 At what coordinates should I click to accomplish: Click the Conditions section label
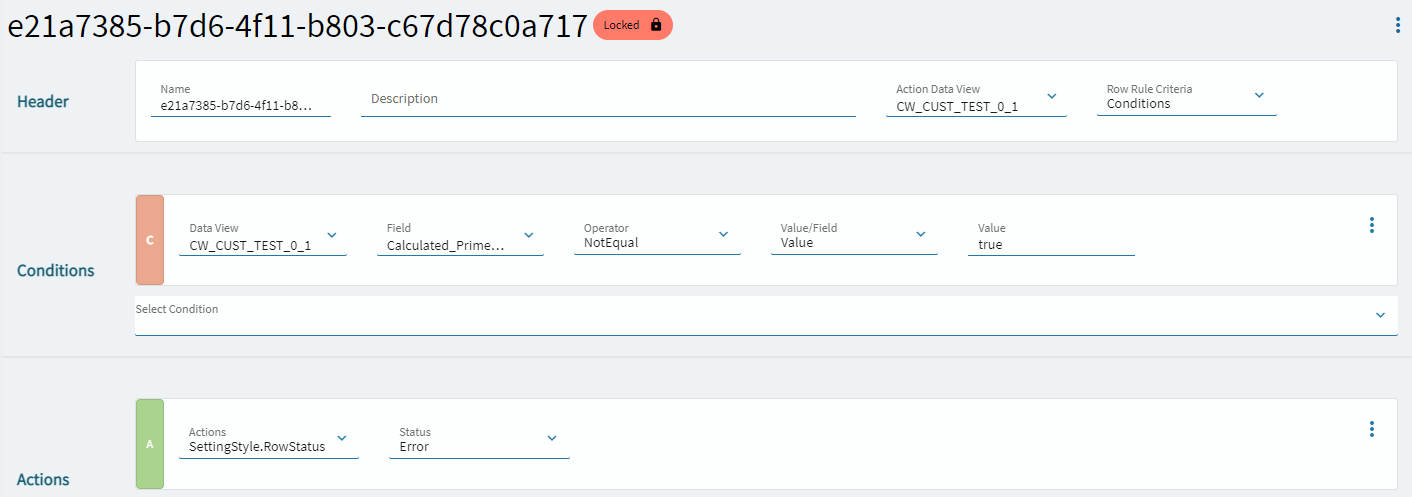pyautogui.click(x=56, y=271)
